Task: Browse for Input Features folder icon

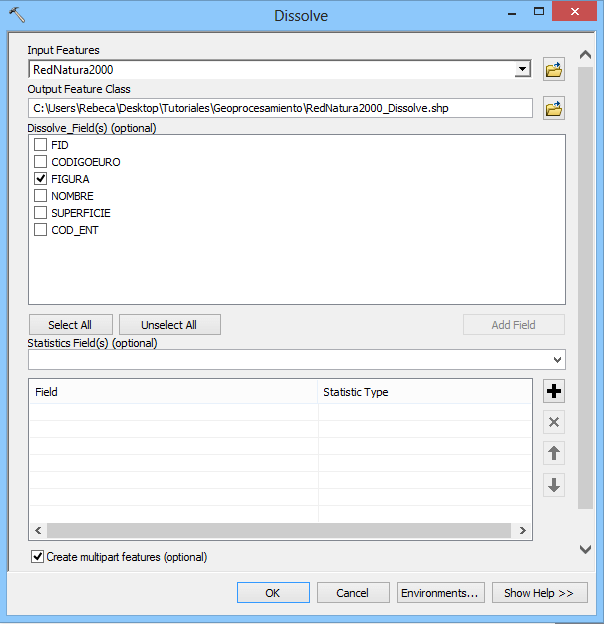Action: pos(553,69)
